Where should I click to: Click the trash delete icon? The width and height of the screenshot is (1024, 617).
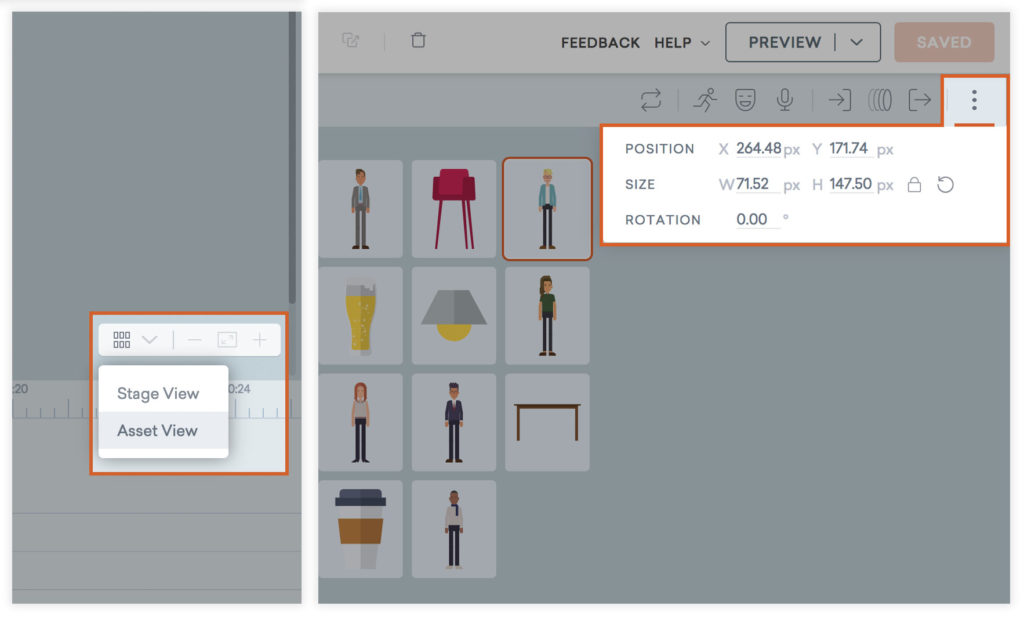coord(418,41)
